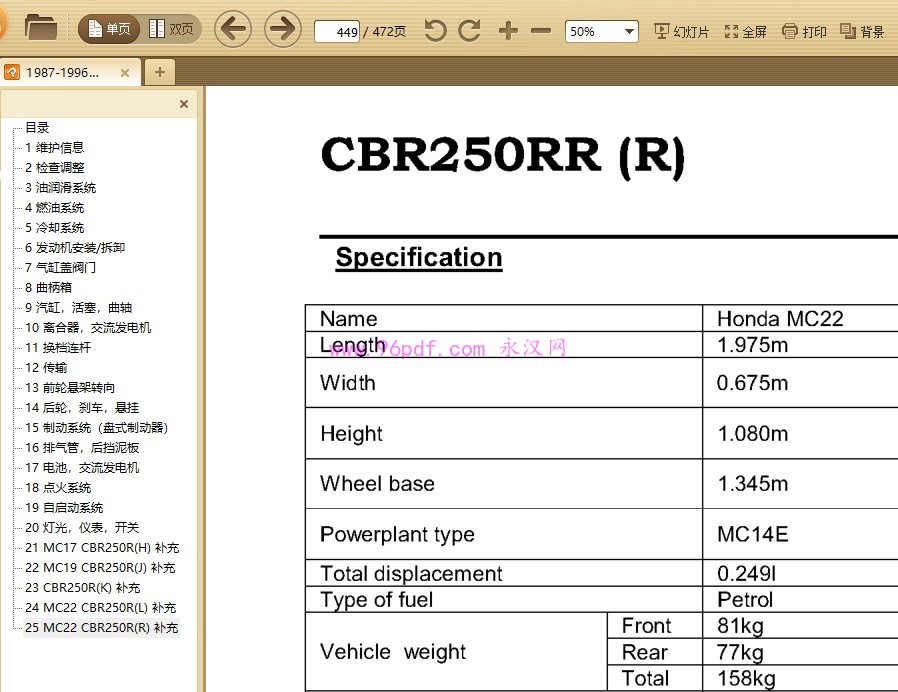
Task: Close the bookmarks sidebar panel
Action: pos(184,104)
